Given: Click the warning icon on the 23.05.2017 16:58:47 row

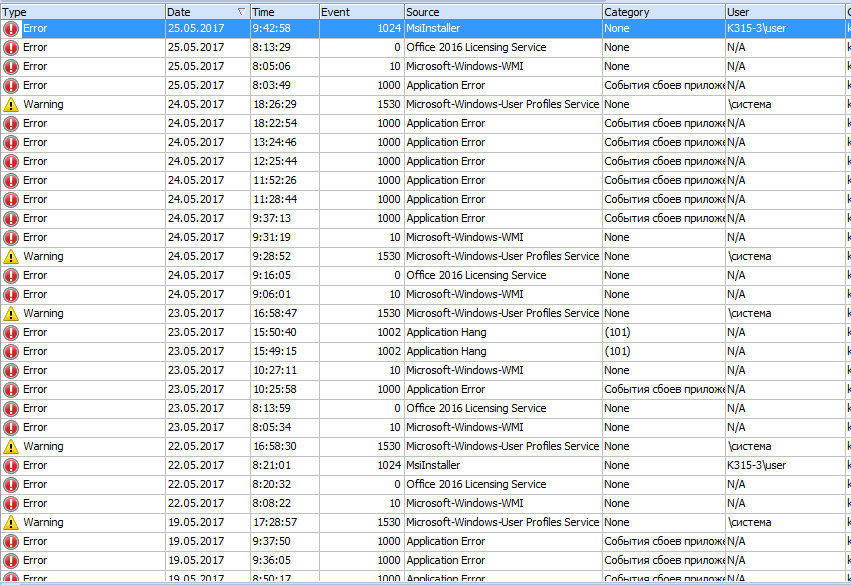Looking at the screenshot, I should coord(11,314).
